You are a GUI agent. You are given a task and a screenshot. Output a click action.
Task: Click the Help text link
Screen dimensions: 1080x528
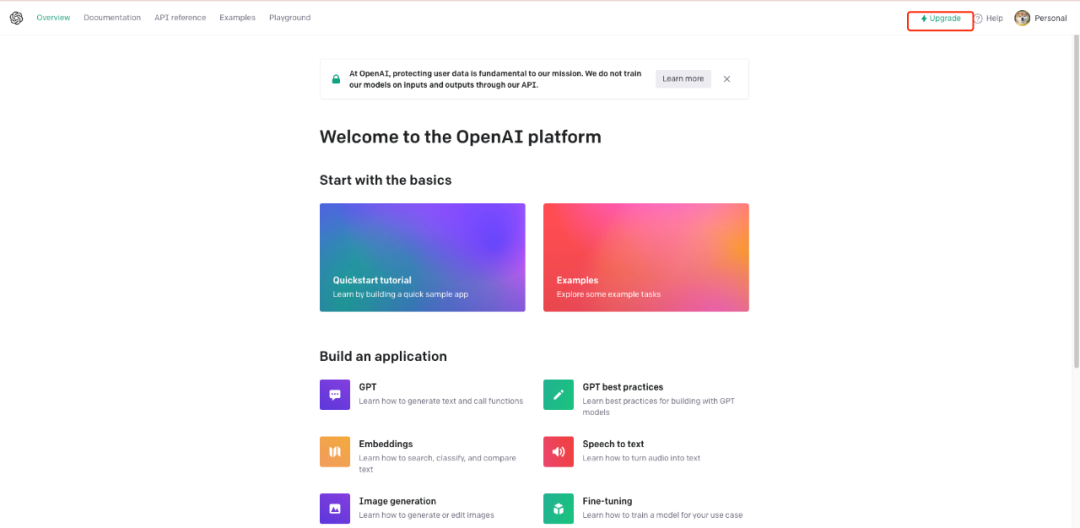point(994,19)
